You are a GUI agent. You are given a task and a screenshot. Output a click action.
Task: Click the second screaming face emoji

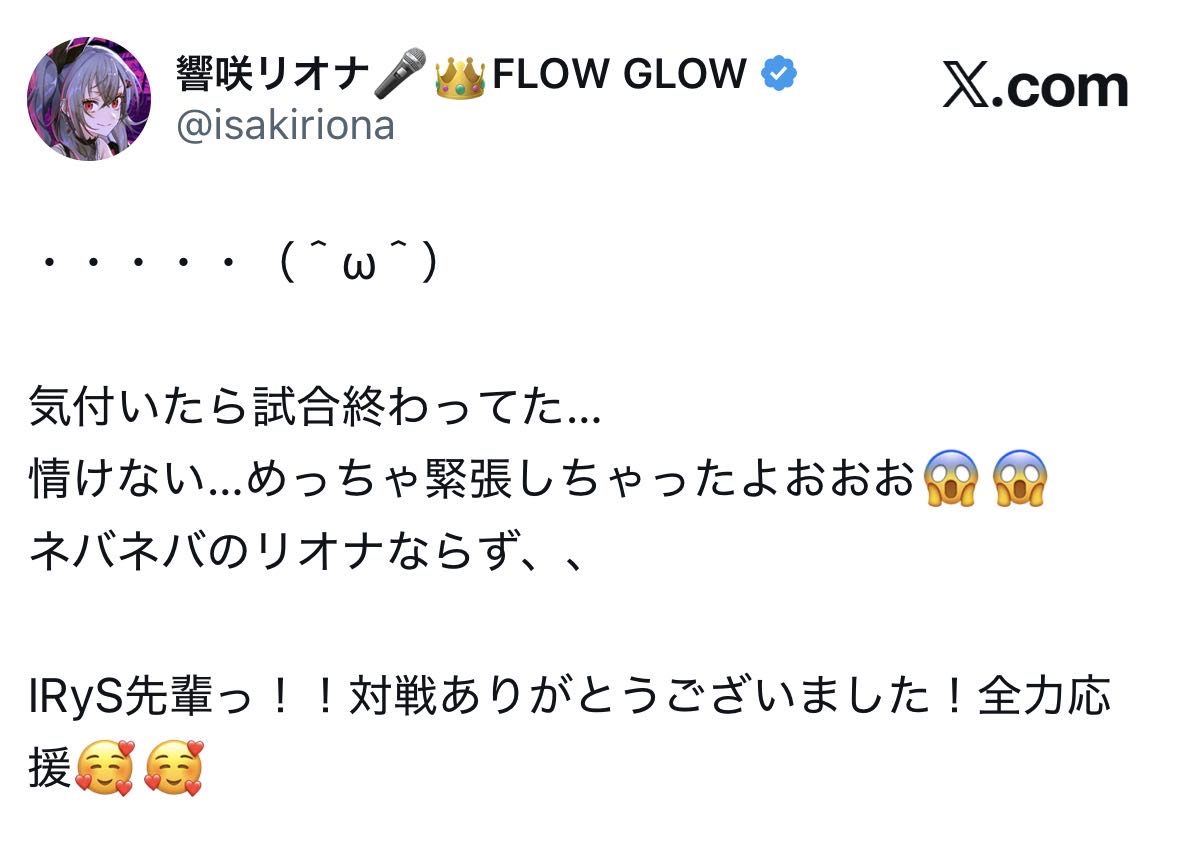pos(1019,480)
